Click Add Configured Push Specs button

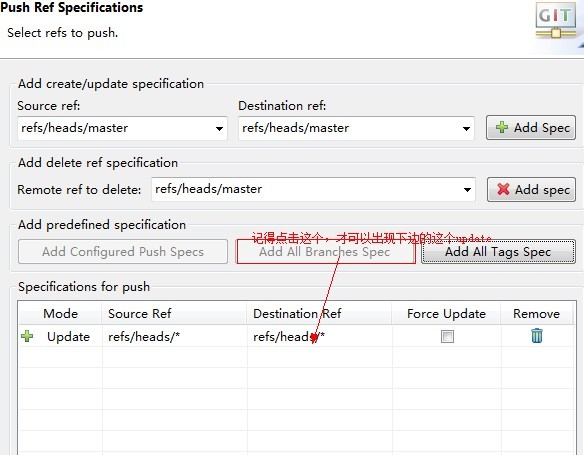click(x=123, y=252)
